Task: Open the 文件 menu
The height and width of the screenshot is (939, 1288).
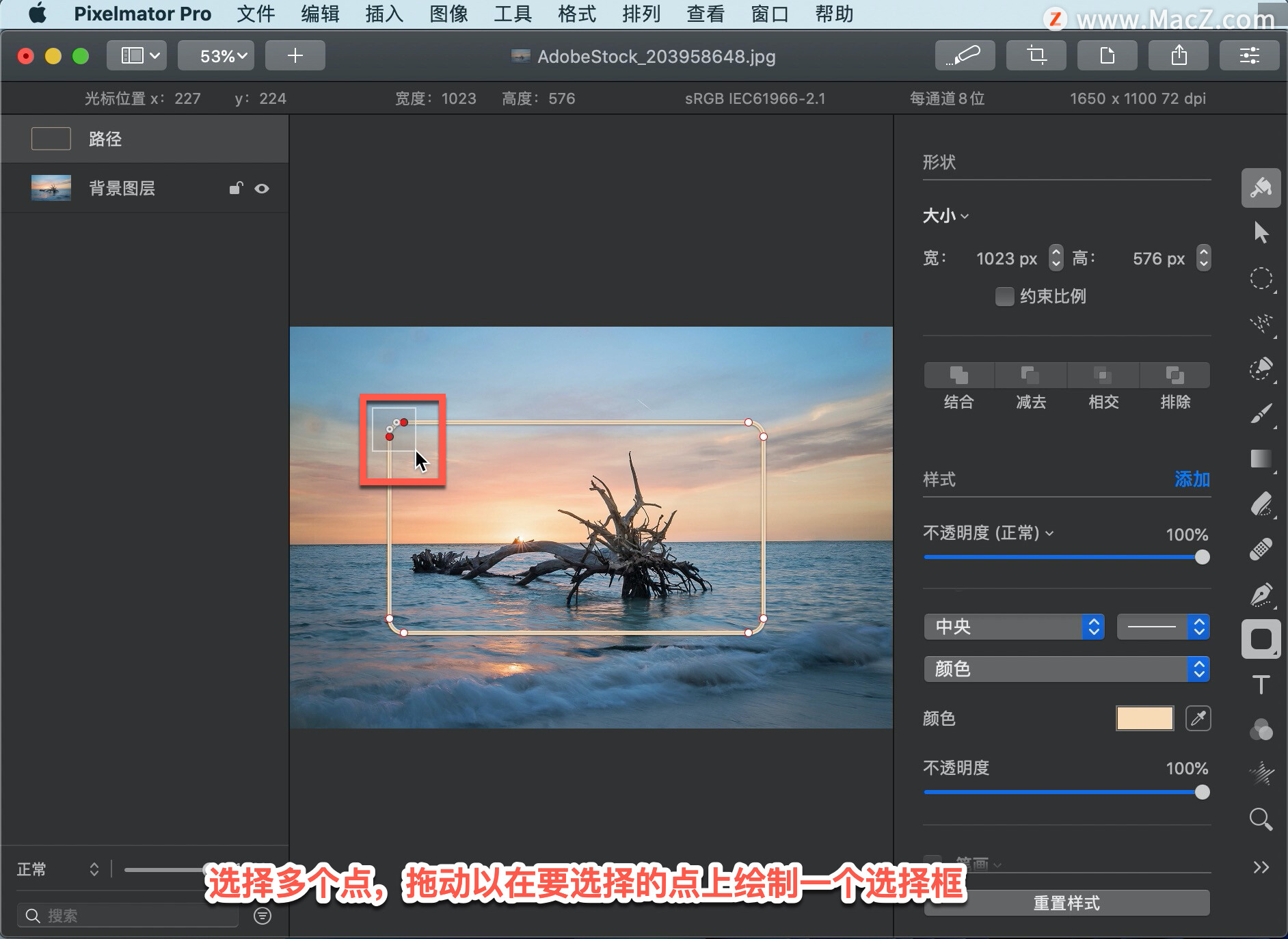Action: click(x=256, y=14)
